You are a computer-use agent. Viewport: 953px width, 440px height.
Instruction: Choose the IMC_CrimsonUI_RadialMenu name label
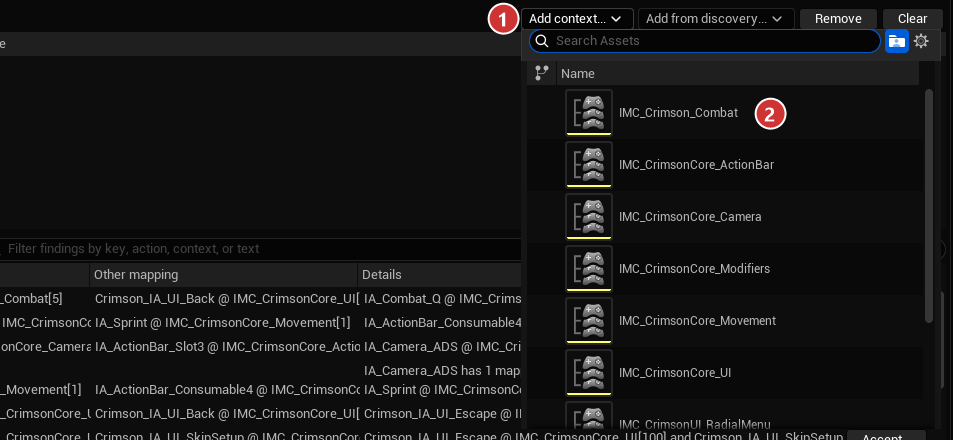coord(695,424)
